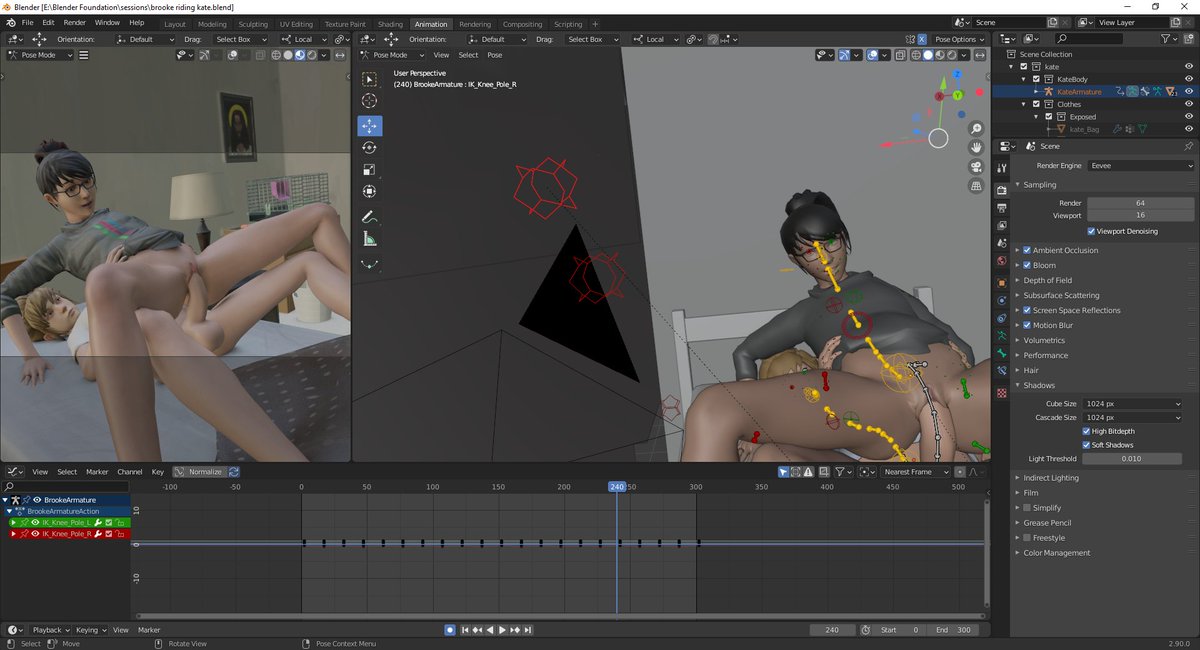Click the Viewport samples field showing 16
The height and width of the screenshot is (650, 1200).
tap(1140, 216)
